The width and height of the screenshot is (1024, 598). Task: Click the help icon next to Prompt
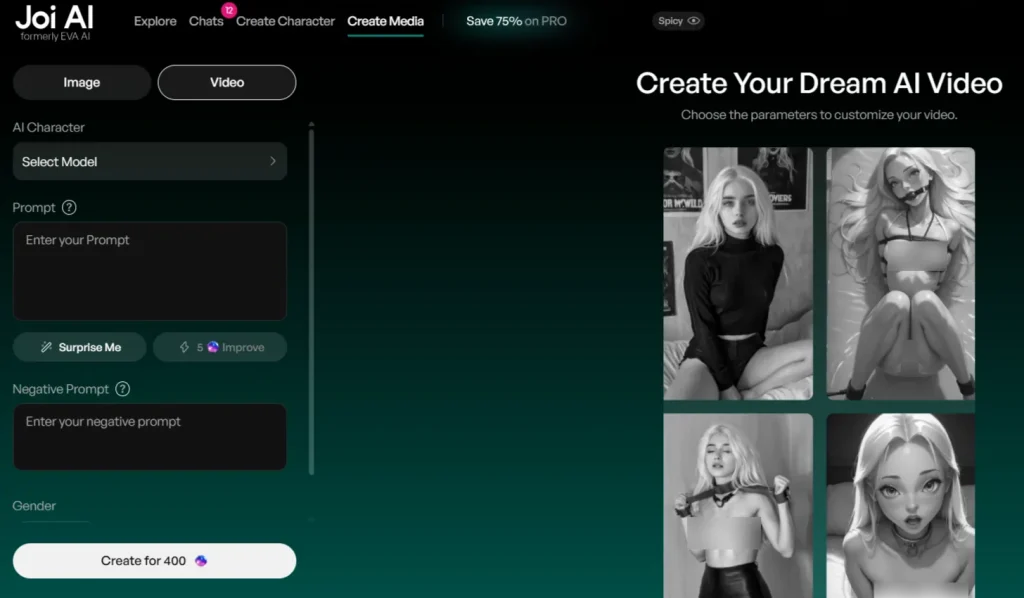tap(69, 208)
